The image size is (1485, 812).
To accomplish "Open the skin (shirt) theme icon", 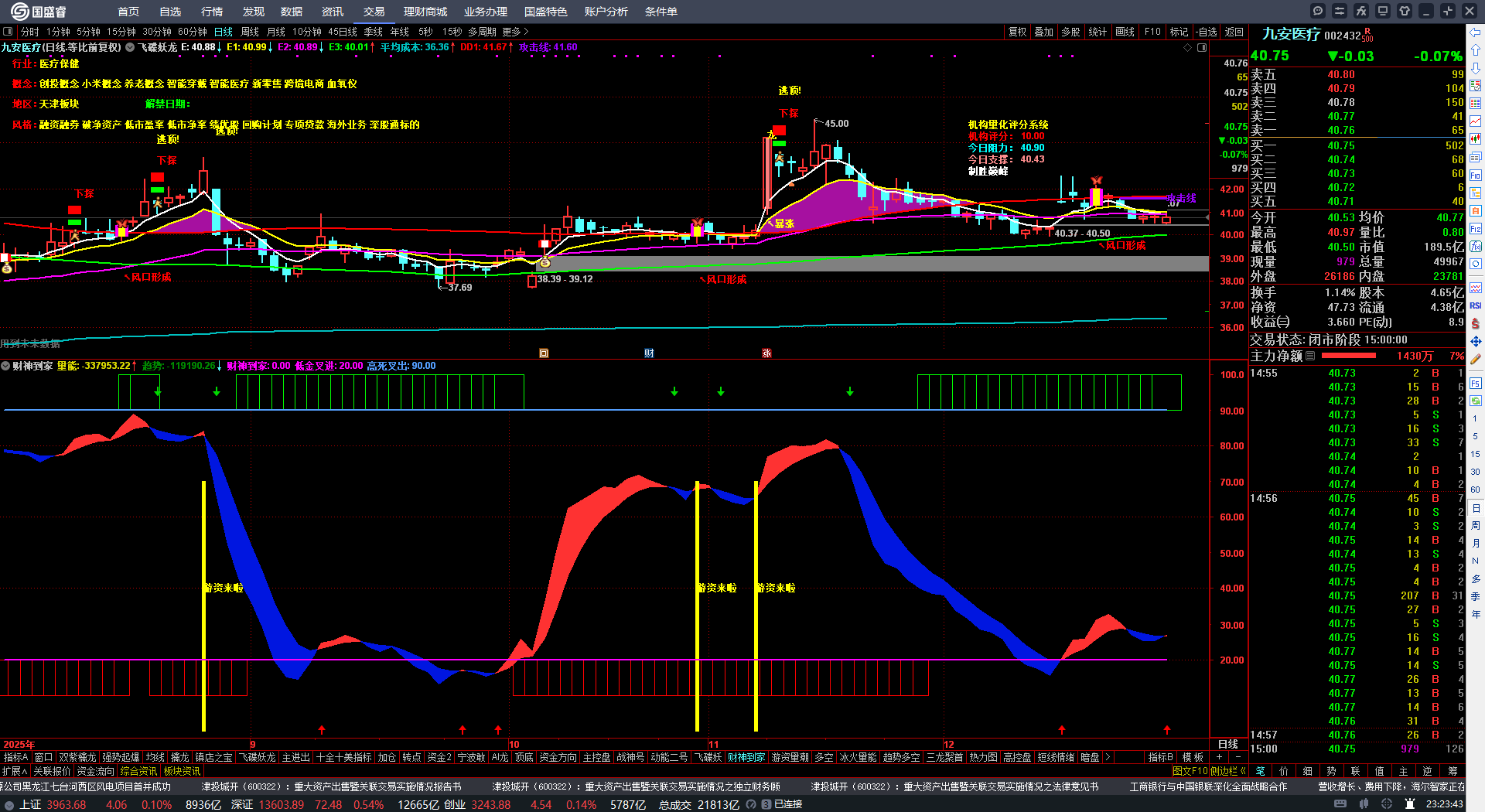I will [1405, 11].
